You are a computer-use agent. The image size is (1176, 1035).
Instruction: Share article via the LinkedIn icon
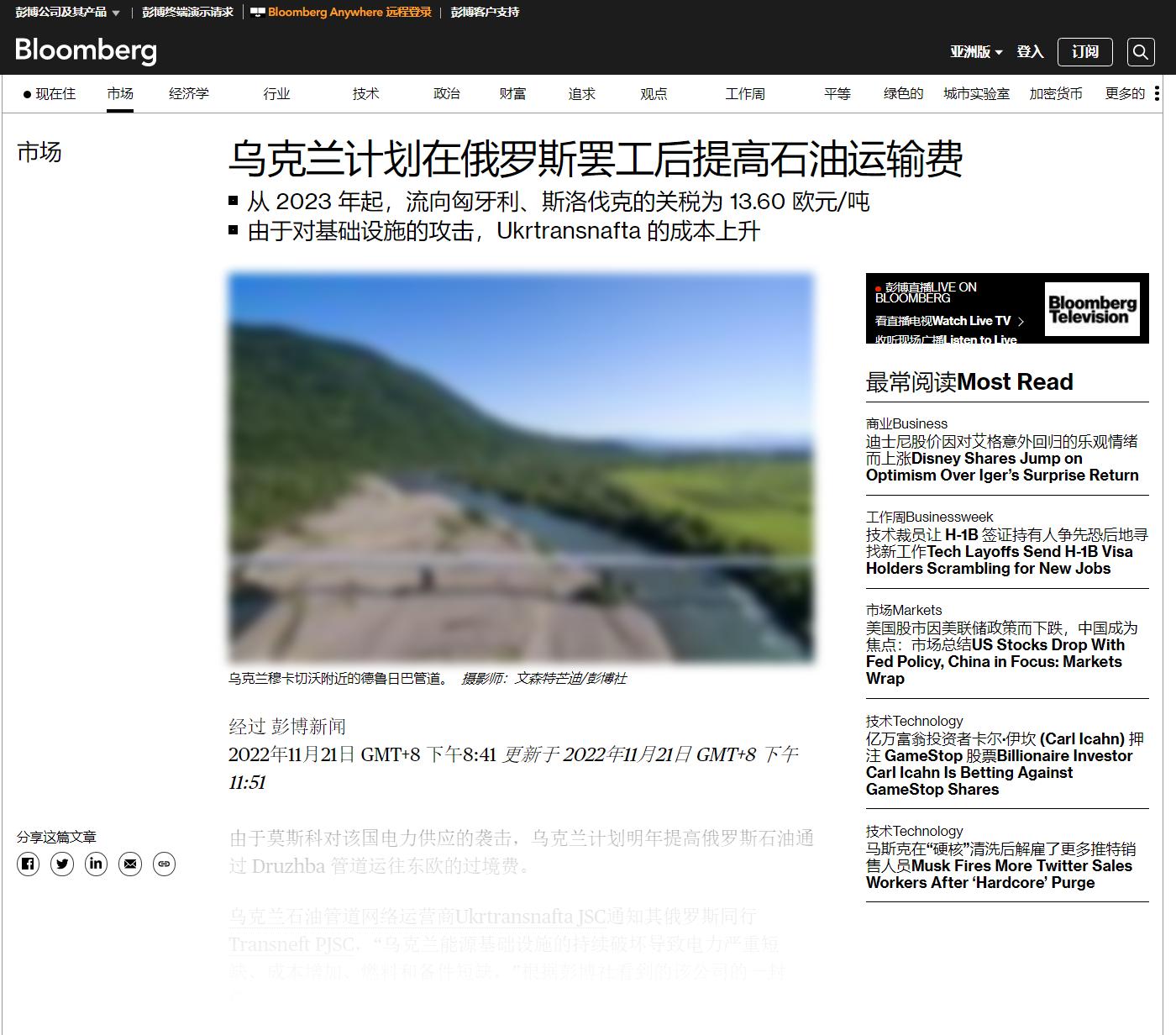point(97,864)
